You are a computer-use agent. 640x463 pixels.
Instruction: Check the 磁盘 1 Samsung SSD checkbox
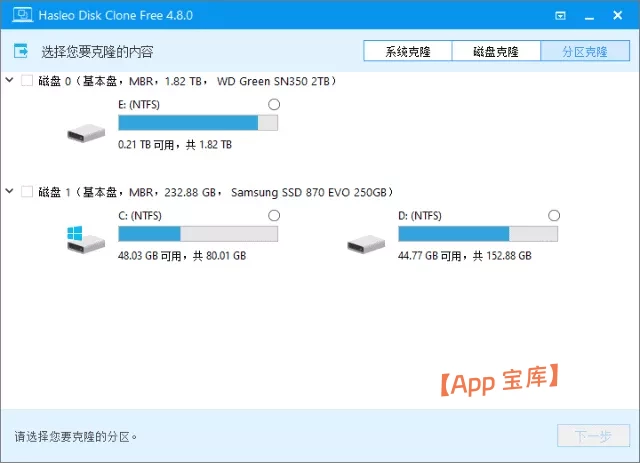pos(27,191)
